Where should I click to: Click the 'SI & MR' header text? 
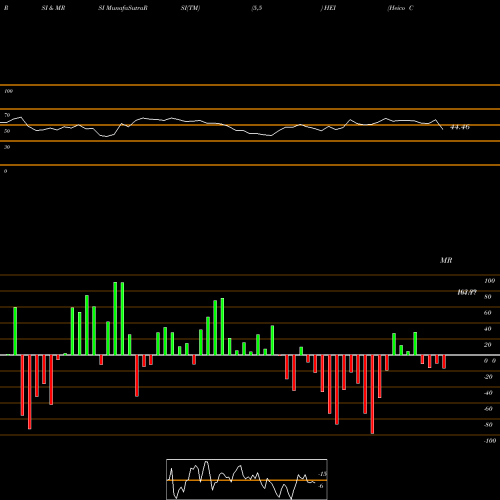[53, 8]
